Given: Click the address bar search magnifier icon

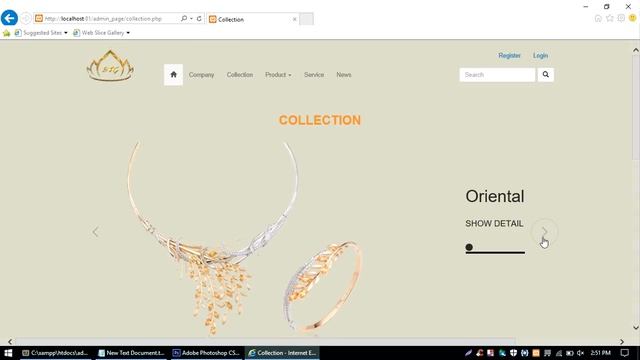Looking at the screenshot, I should point(184,18).
